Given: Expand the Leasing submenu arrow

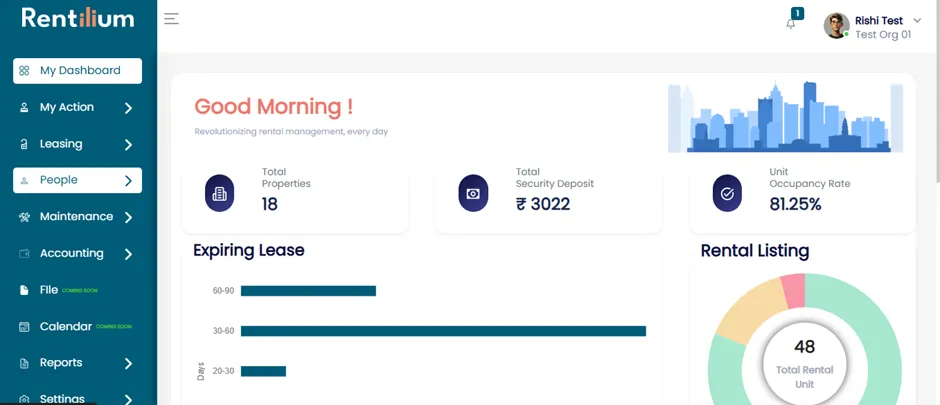Looking at the screenshot, I should (128, 144).
